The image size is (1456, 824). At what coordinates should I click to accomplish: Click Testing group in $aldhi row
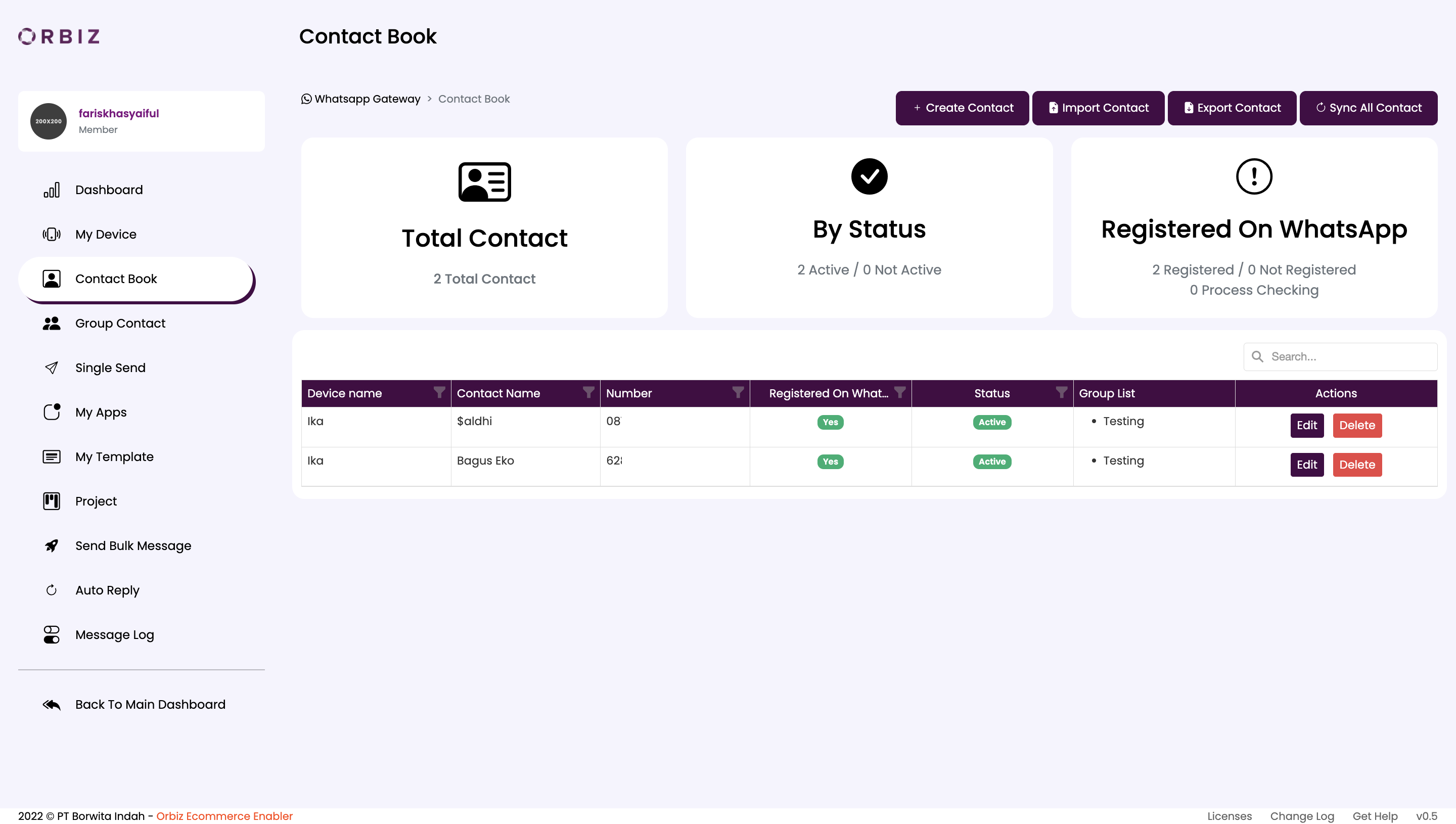1123,421
